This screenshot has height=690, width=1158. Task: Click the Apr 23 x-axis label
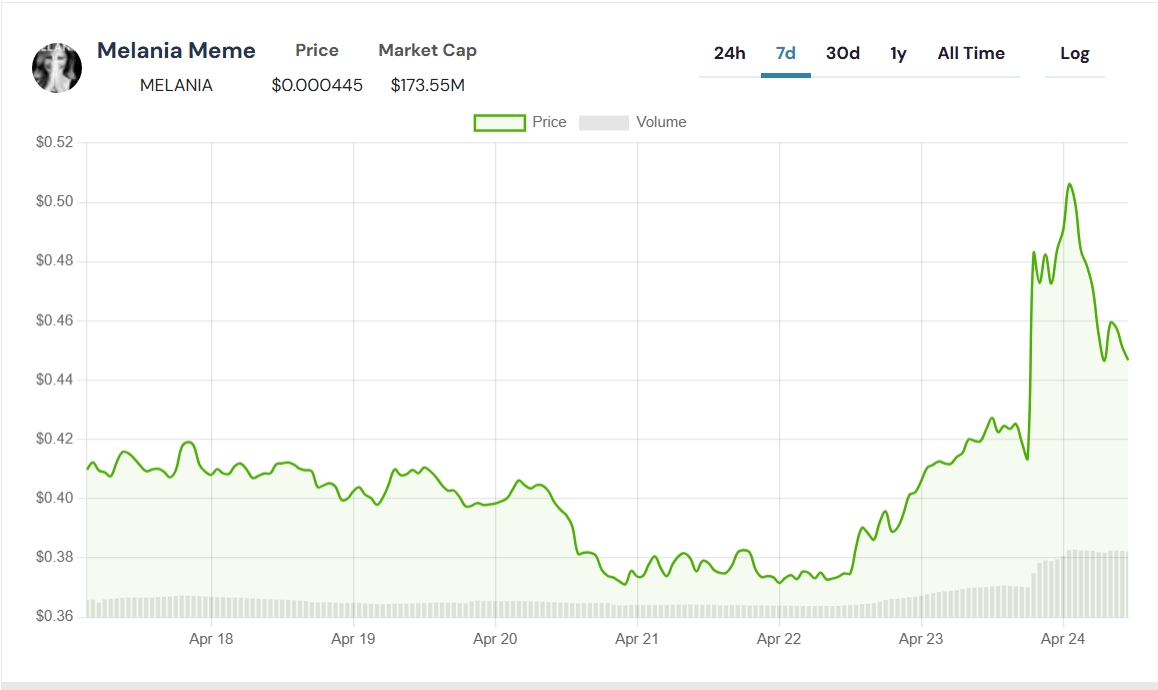pos(921,639)
